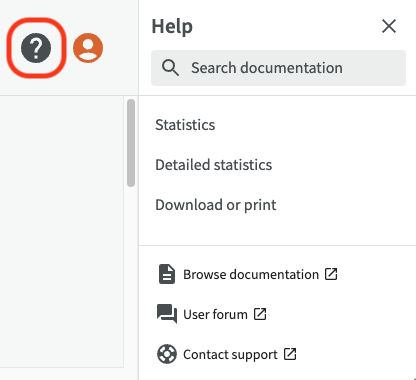
Task: Click external link icon after Browse documentation
Action: 331,274
